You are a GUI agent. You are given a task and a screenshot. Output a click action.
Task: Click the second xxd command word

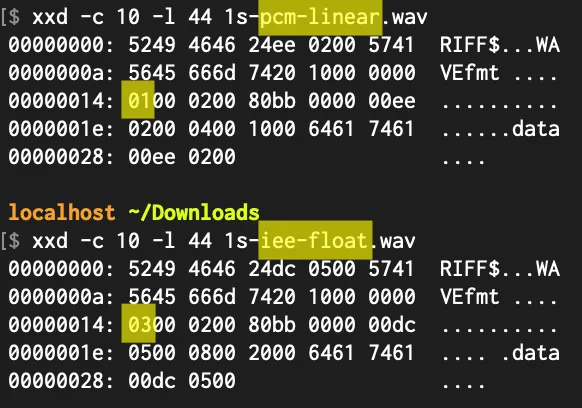click(x=50, y=241)
